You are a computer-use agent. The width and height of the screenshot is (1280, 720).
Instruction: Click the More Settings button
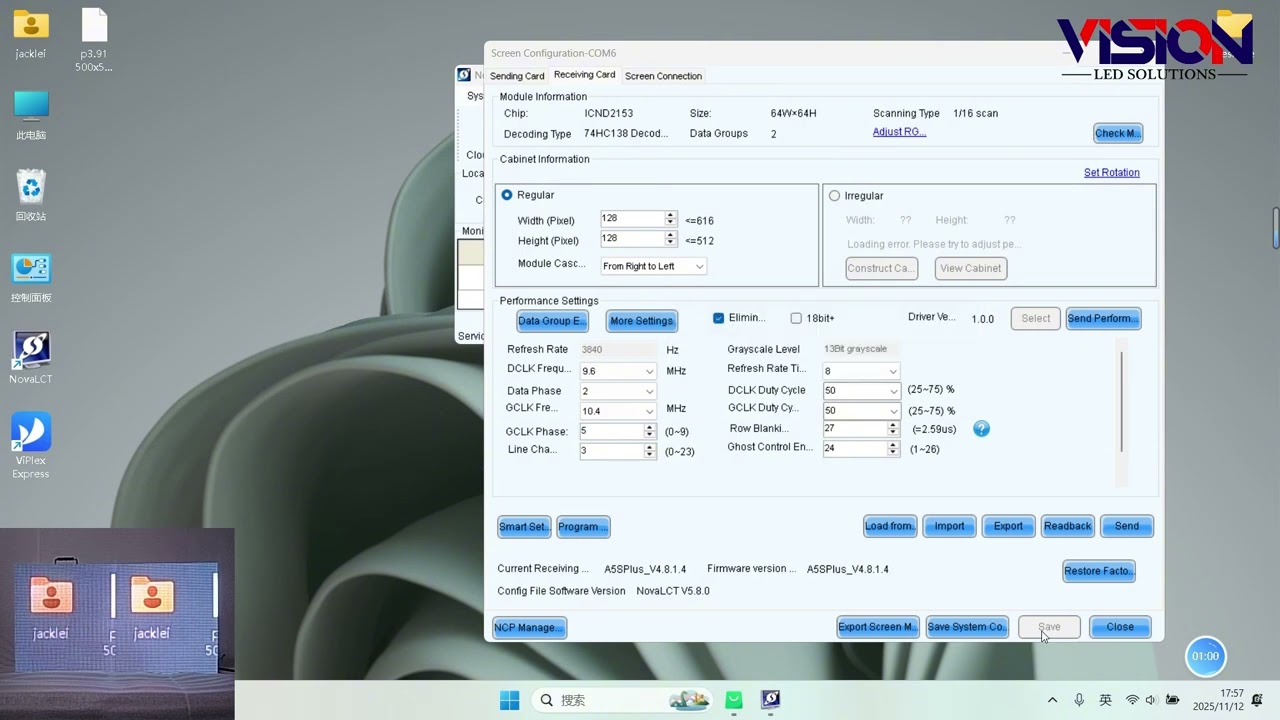(x=641, y=321)
